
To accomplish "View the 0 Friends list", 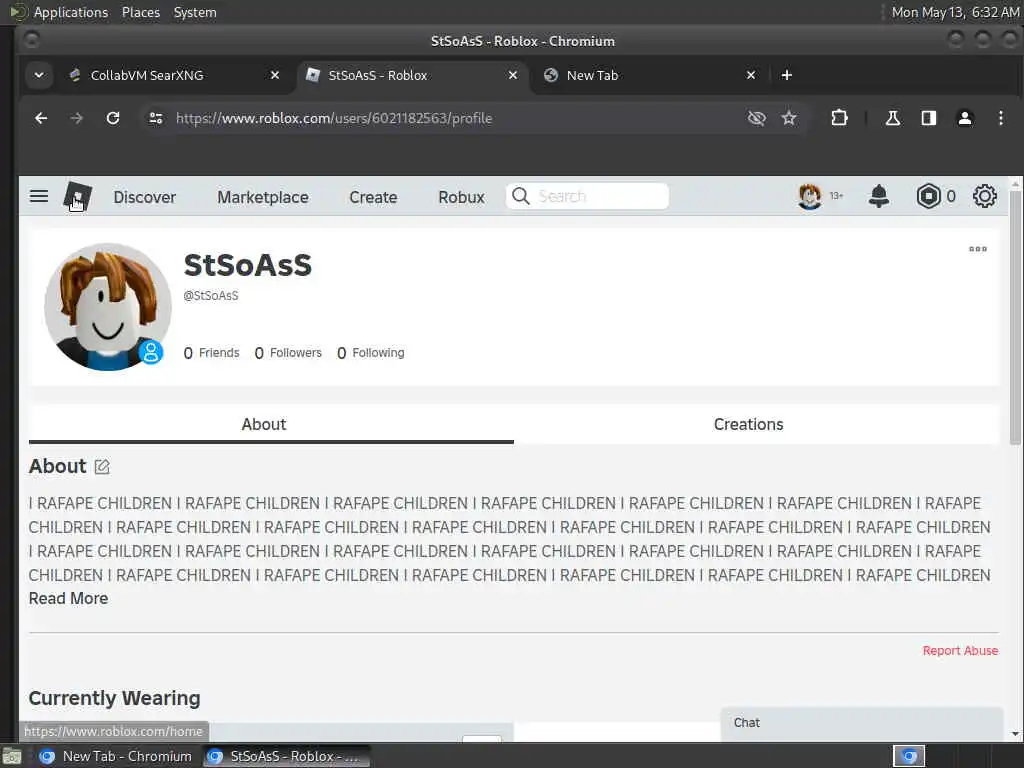I will pyautogui.click(x=212, y=353).
